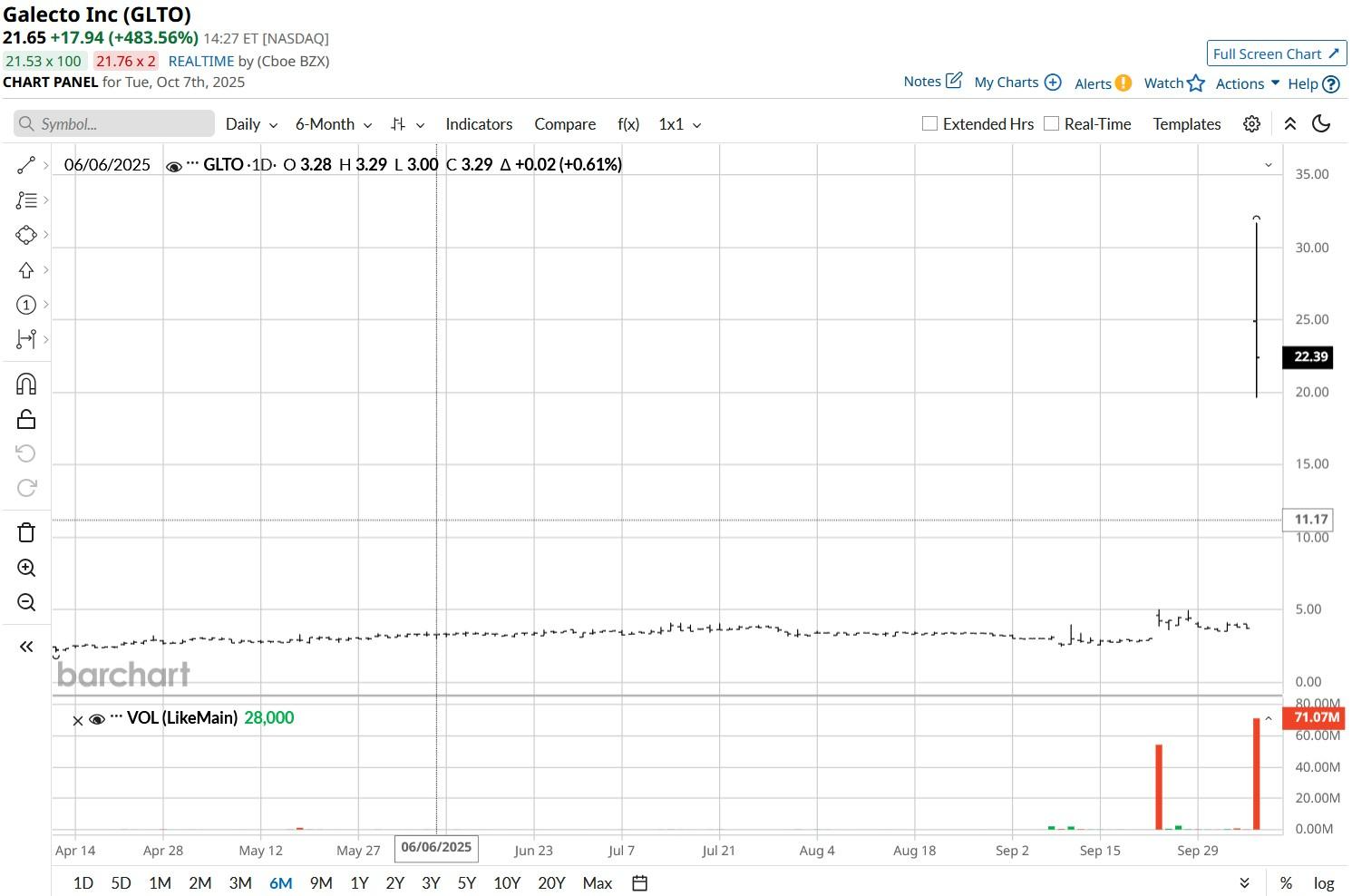The height and width of the screenshot is (896, 1352).
Task: Undo the last chart action
Action: (25, 453)
